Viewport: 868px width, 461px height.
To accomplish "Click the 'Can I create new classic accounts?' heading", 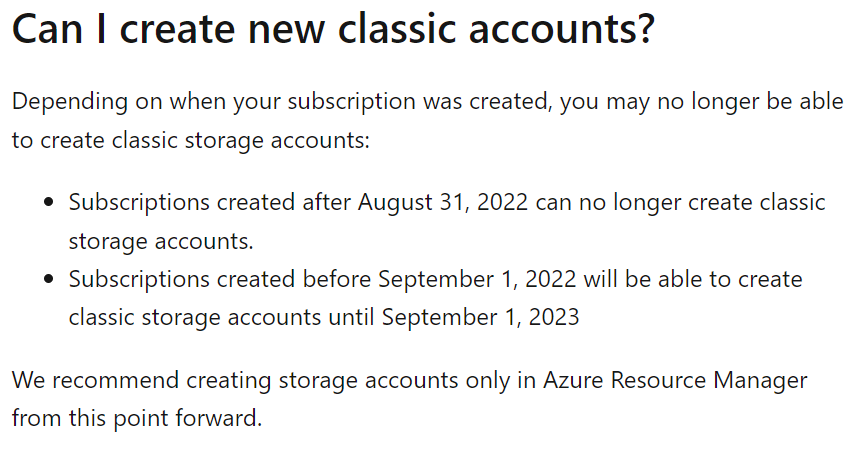I will coord(333,29).
